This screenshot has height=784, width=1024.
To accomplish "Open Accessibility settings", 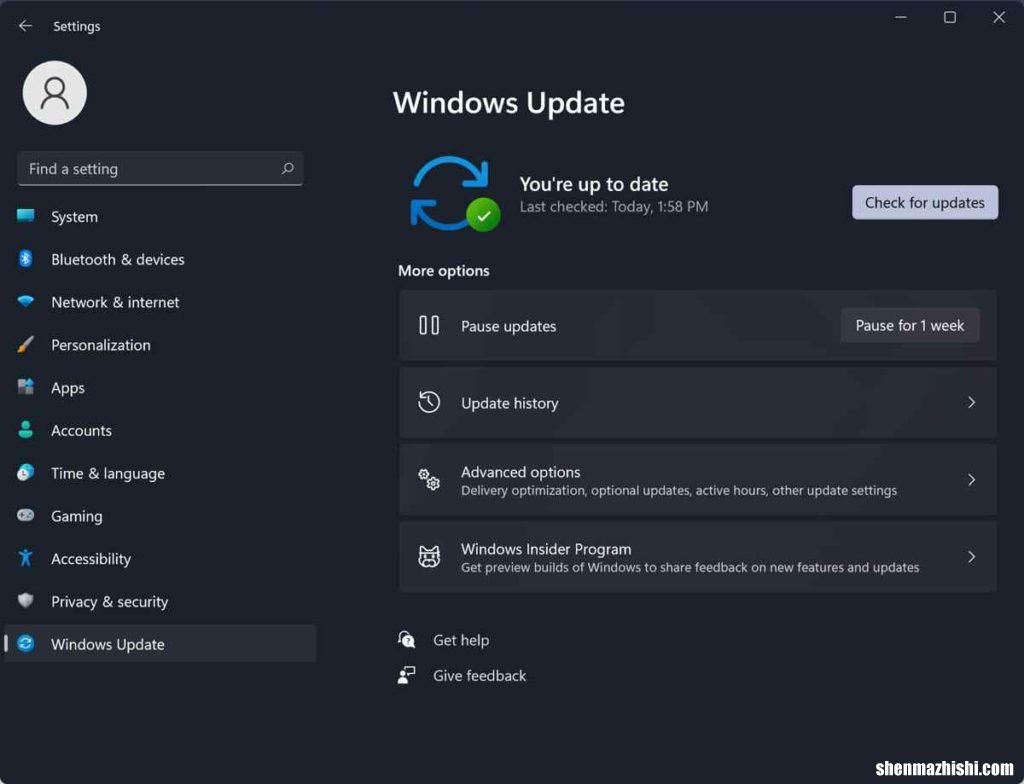I will click(x=160, y=559).
